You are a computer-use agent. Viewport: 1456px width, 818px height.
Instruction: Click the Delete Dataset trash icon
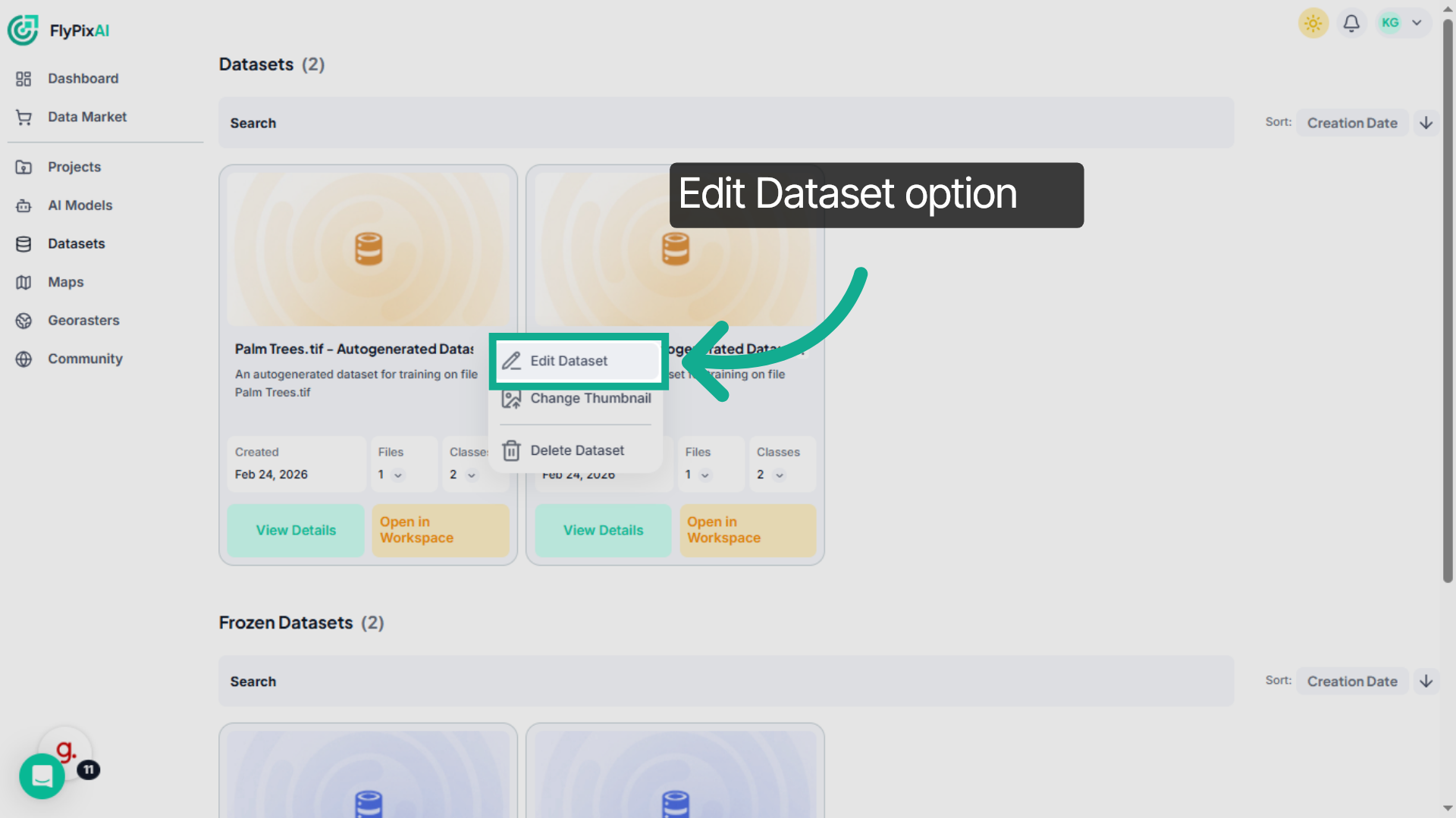coord(512,451)
